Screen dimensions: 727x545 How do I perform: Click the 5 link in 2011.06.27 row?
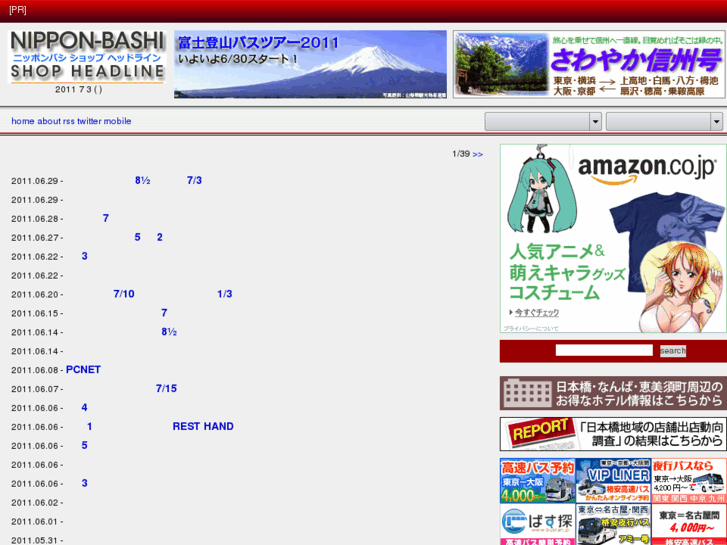tap(137, 237)
